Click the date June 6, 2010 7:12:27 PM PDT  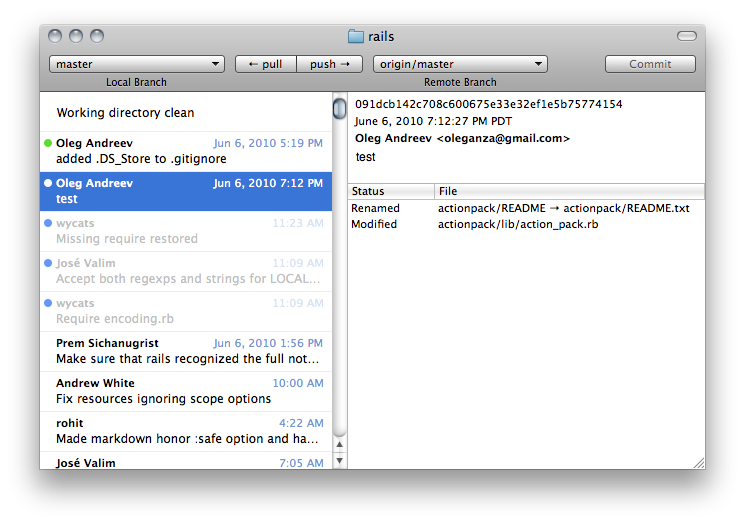click(x=433, y=121)
